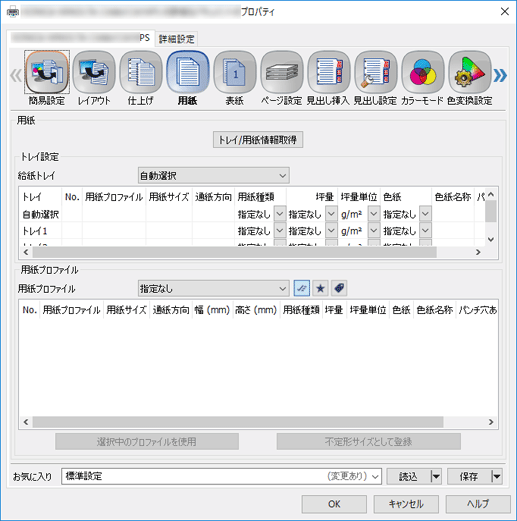Switch to the 詳細設定 tab

(x=176, y=39)
